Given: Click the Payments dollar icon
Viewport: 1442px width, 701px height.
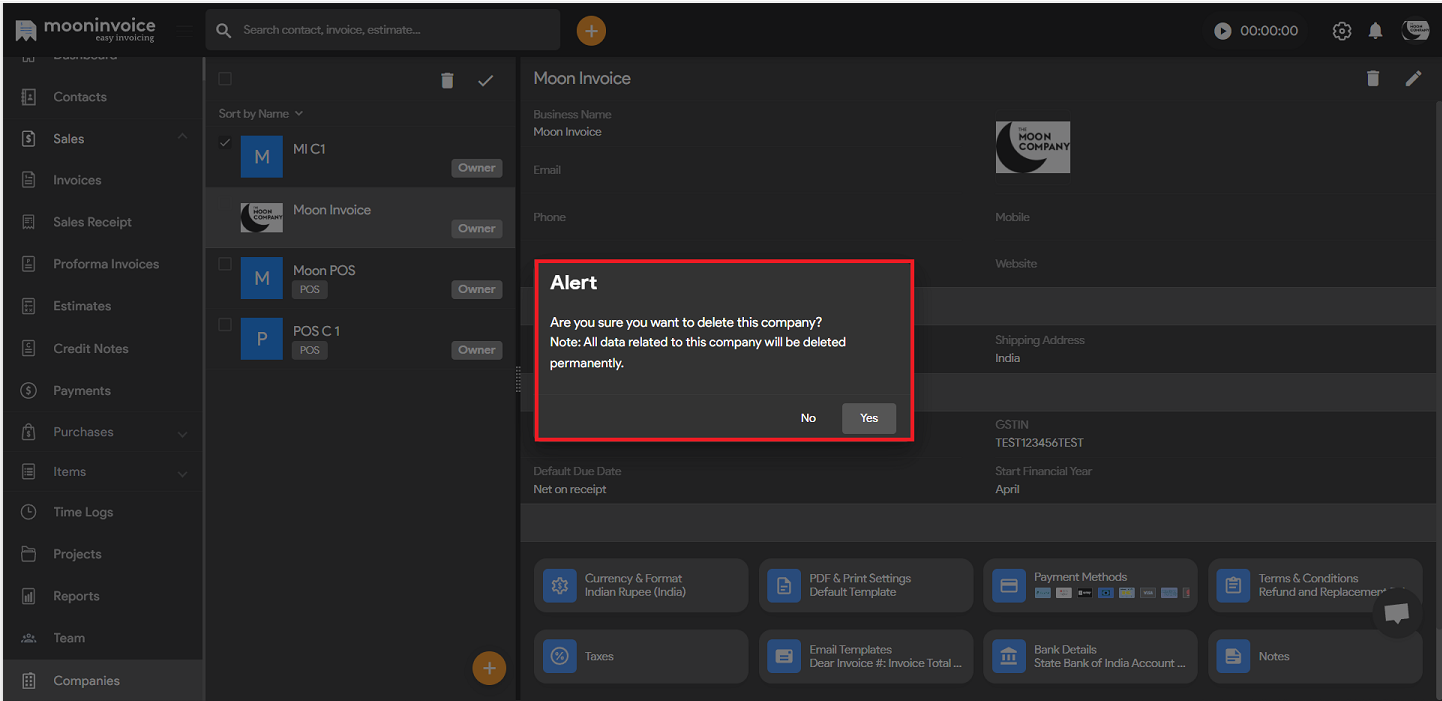Looking at the screenshot, I should [29, 390].
